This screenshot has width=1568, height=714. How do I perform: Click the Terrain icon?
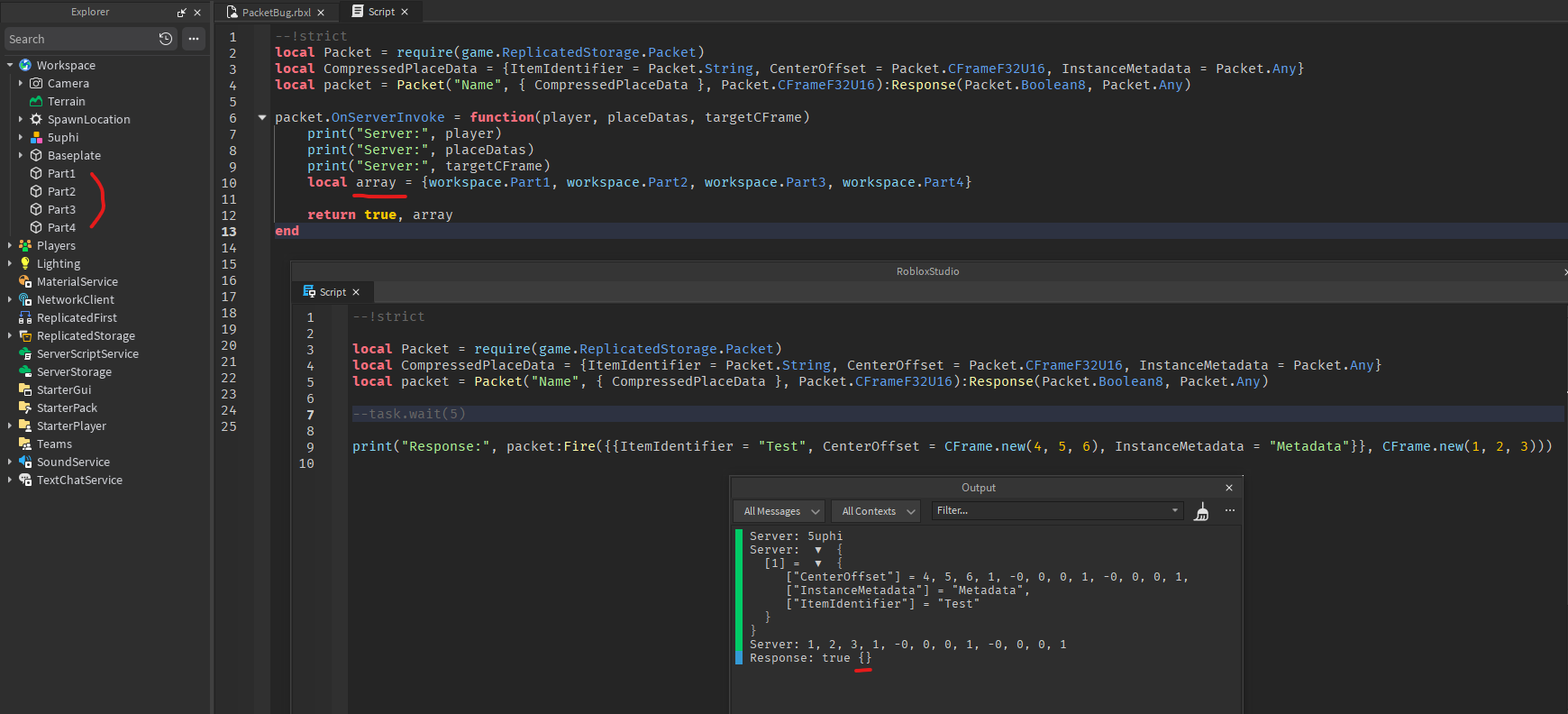[x=36, y=101]
